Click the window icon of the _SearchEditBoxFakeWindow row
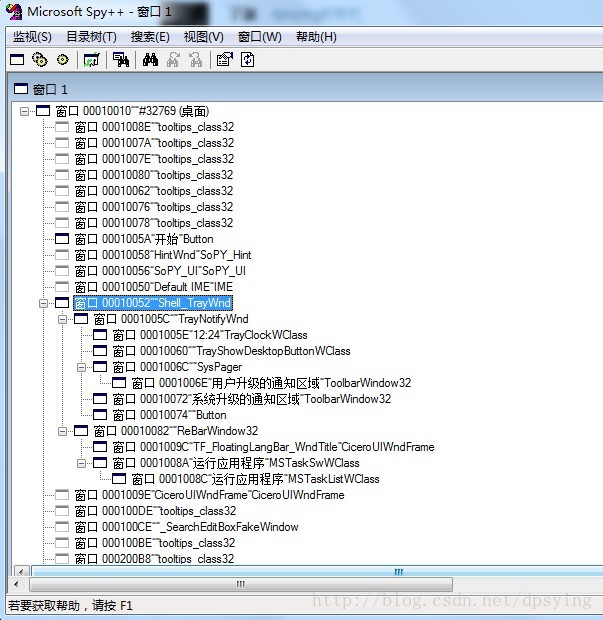This screenshot has width=603, height=620. click(x=62, y=527)
